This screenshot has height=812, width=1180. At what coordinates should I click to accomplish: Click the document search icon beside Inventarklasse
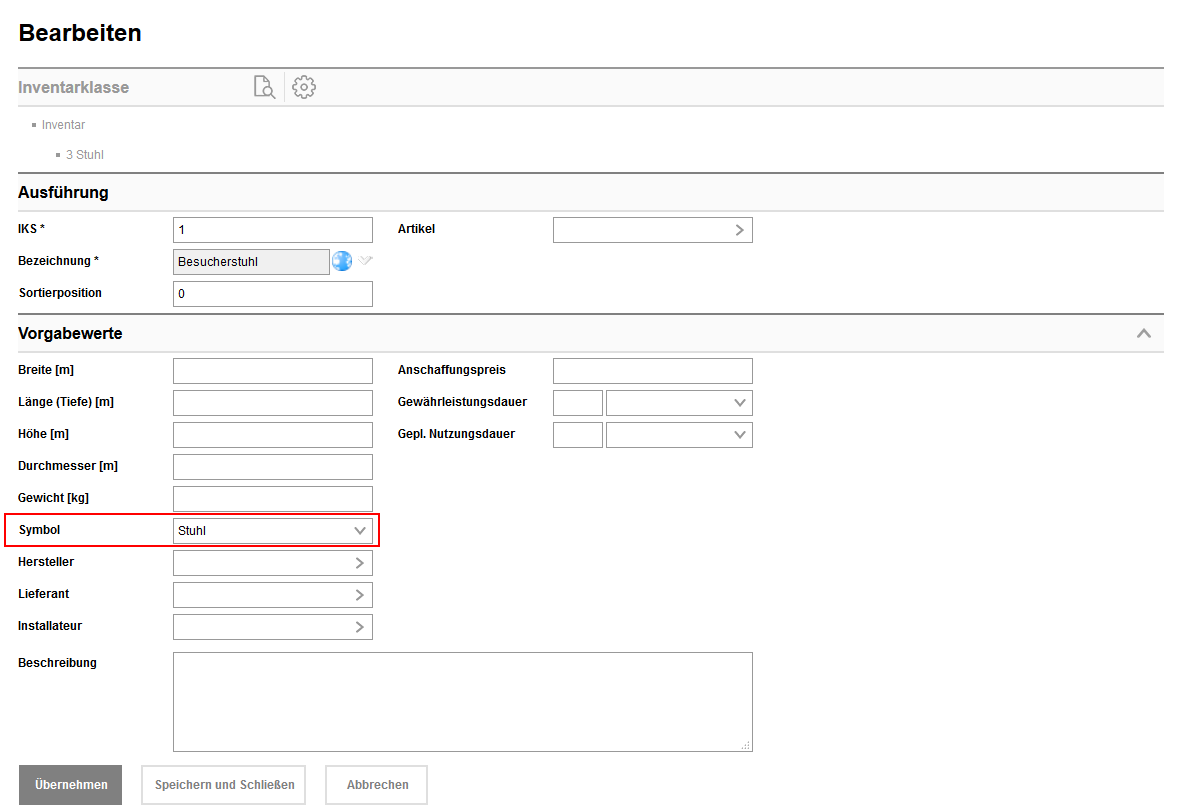(x=264, y=87)
